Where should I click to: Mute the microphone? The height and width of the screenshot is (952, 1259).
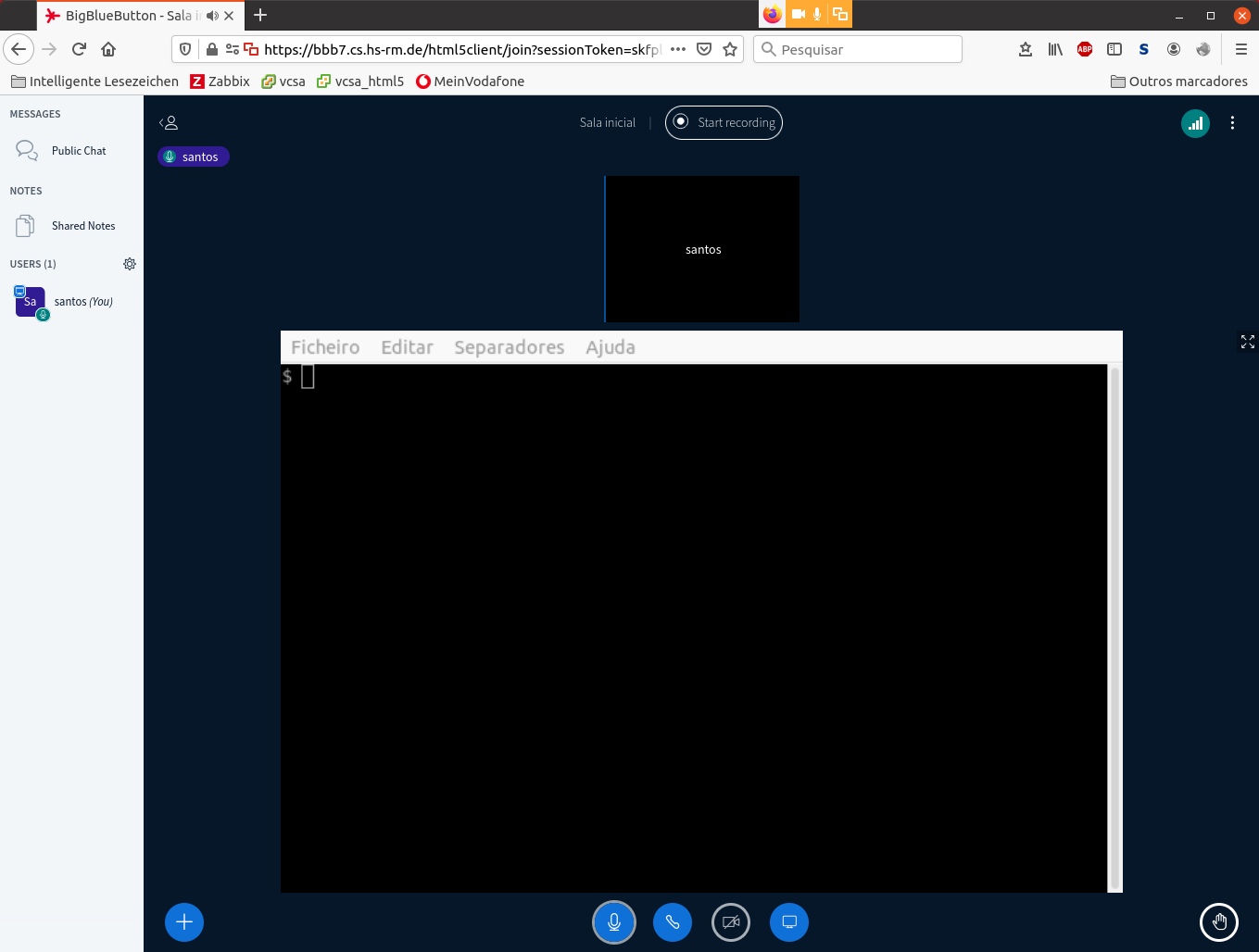coord(614,922)
